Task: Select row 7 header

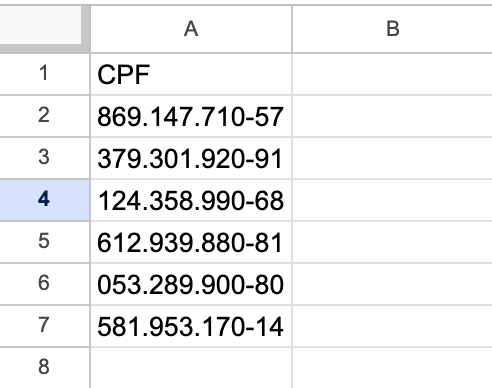Action: tap(45, 326)
